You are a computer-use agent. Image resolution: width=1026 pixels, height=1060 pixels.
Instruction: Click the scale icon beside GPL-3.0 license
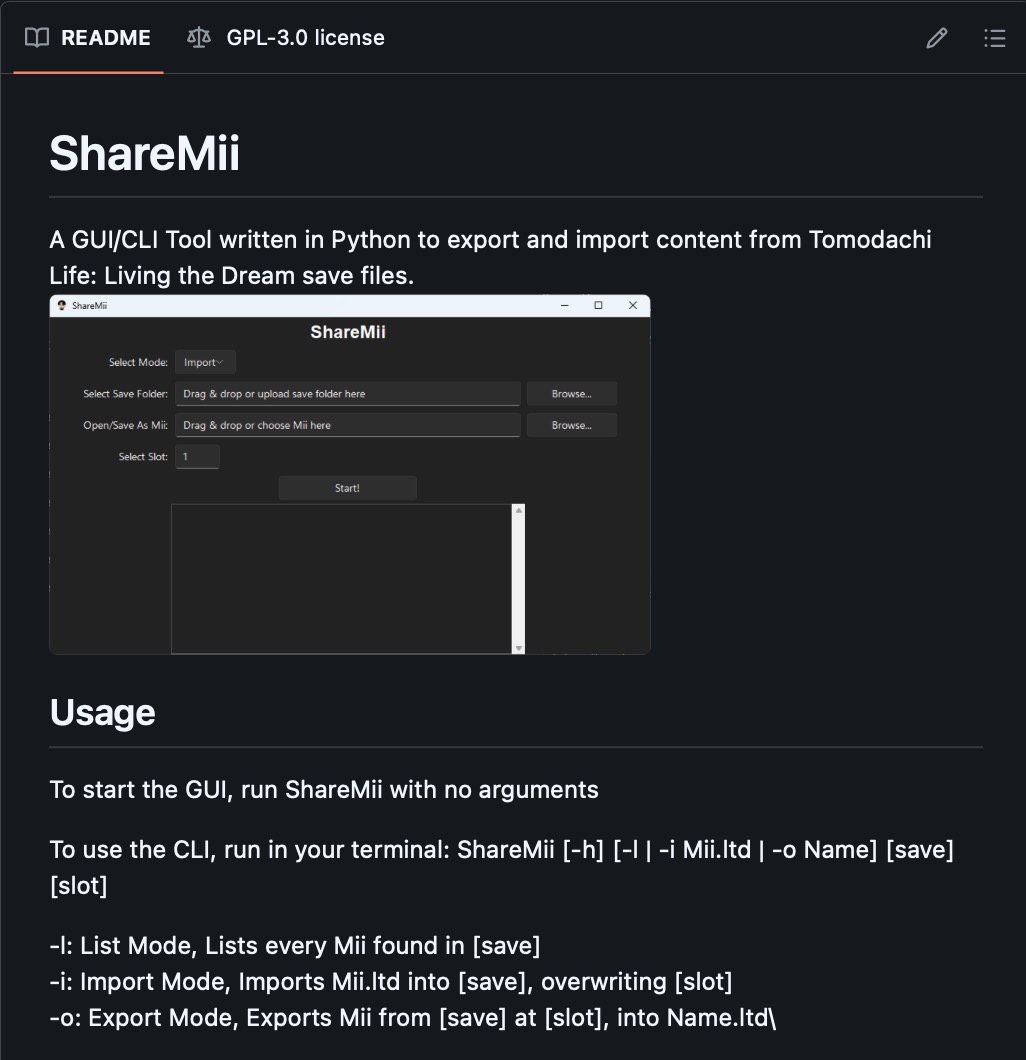[x=199, y=38]
